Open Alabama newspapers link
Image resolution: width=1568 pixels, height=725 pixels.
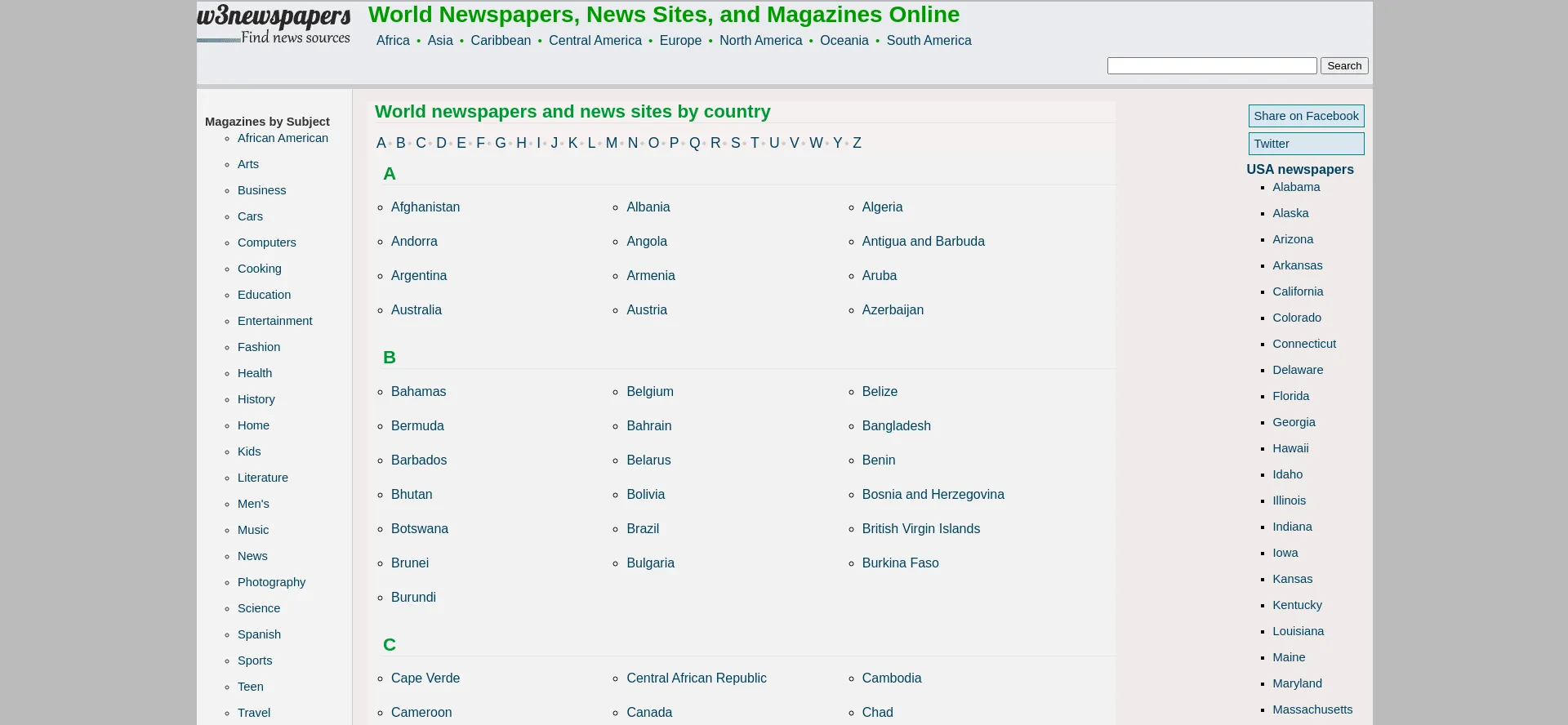tap(1296, 187)
